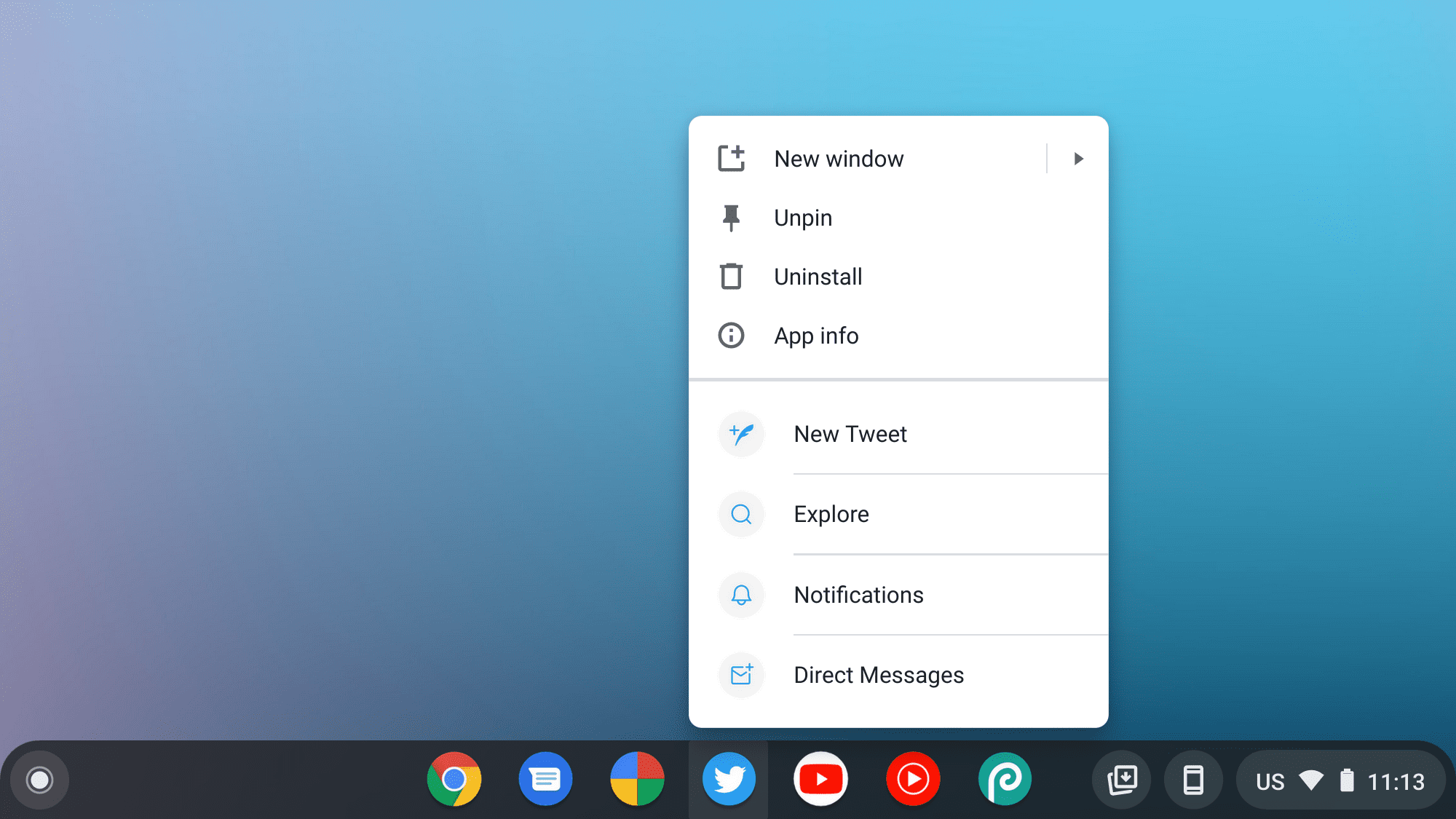Open Direct Messages icon

(x=742, y=674)
